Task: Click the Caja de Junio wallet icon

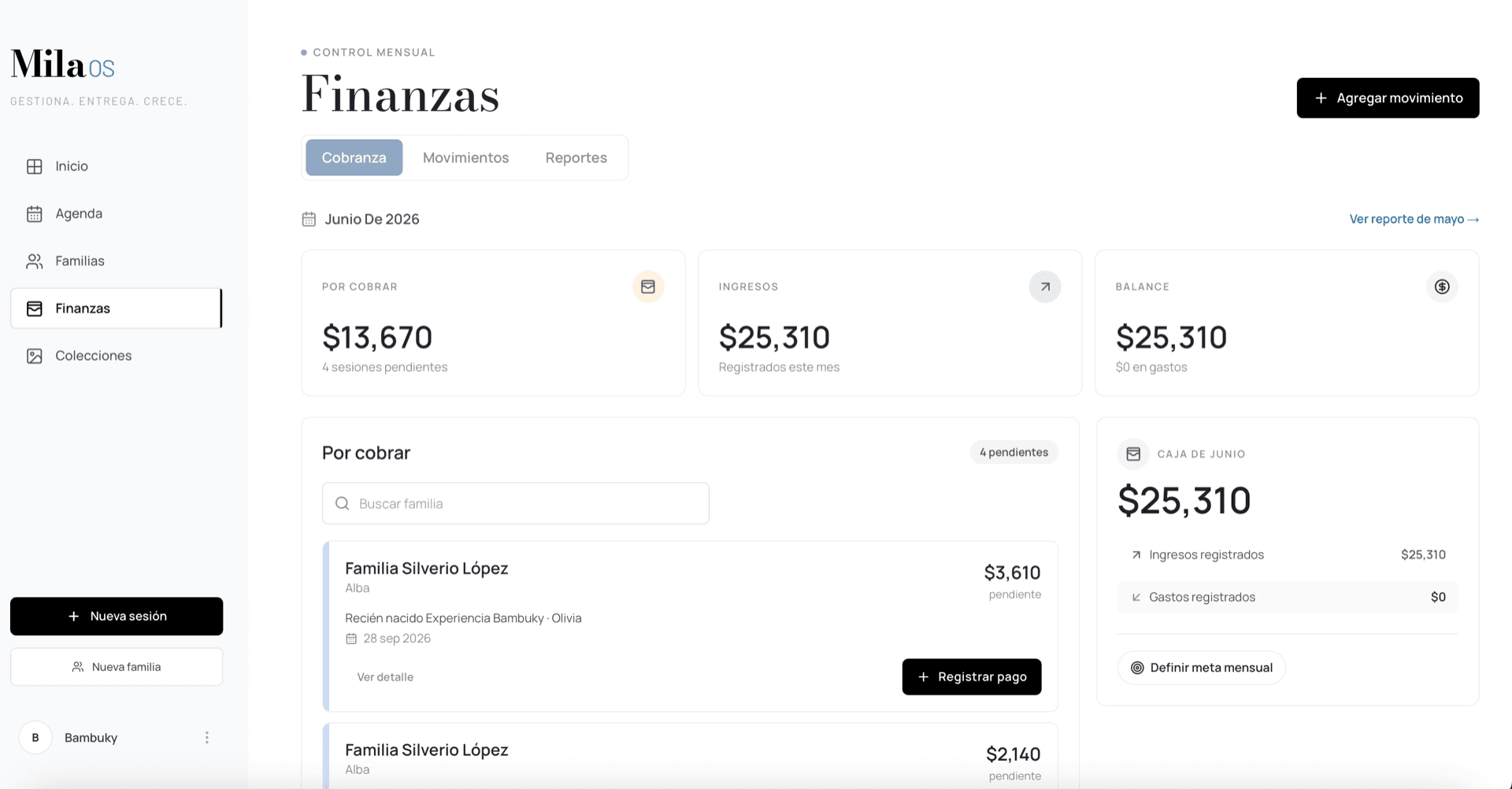Action: coord(1133,454)
